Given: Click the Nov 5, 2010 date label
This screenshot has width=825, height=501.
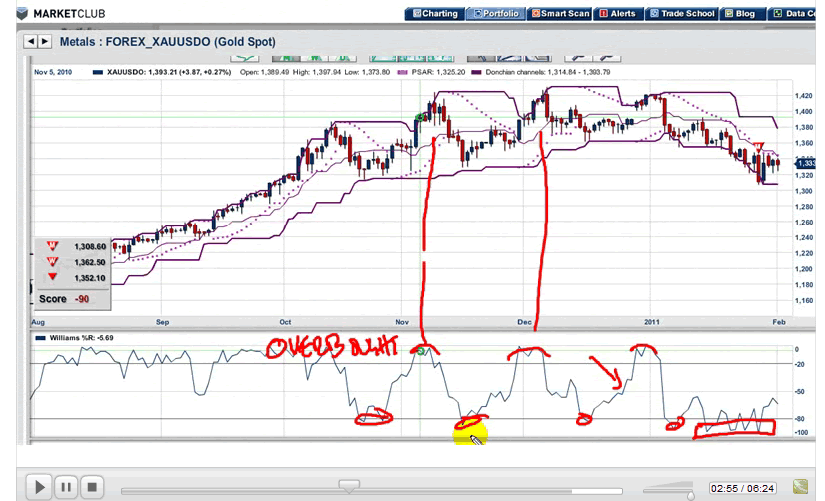Looking at the screenshot, I should coord(53,72).
